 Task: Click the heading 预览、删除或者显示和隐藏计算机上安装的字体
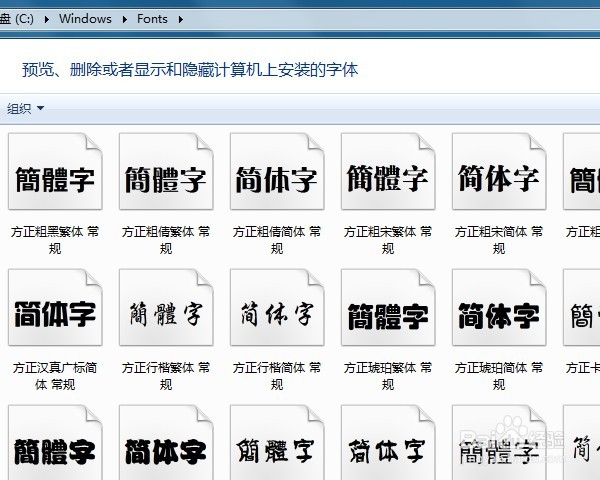pos(190,70)
